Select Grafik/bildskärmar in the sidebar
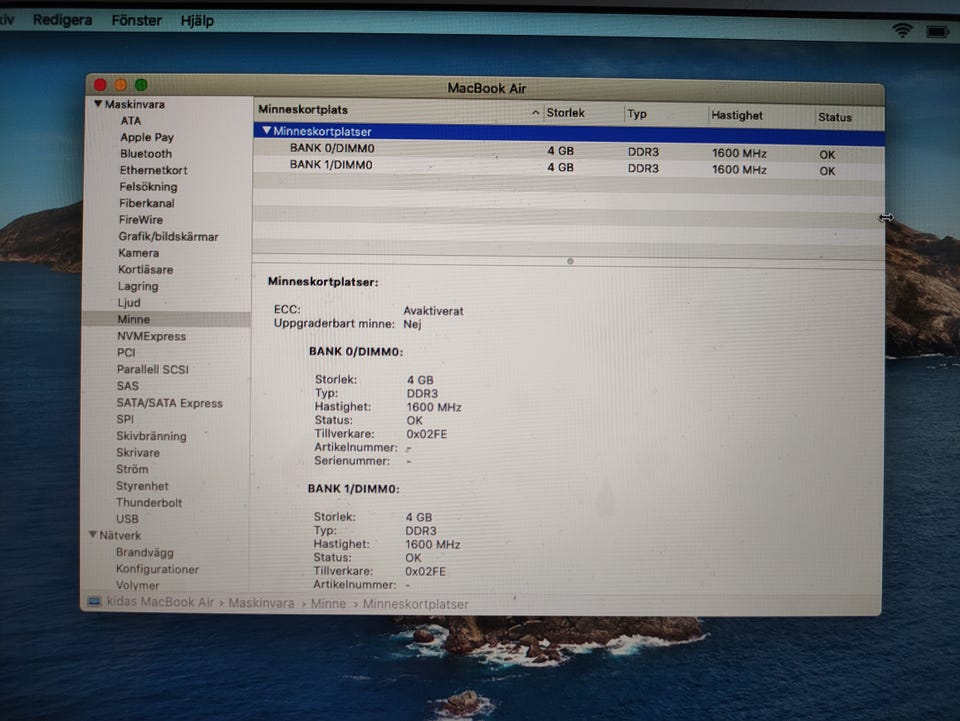The image size is (960, 721). [x=168, y=237]
